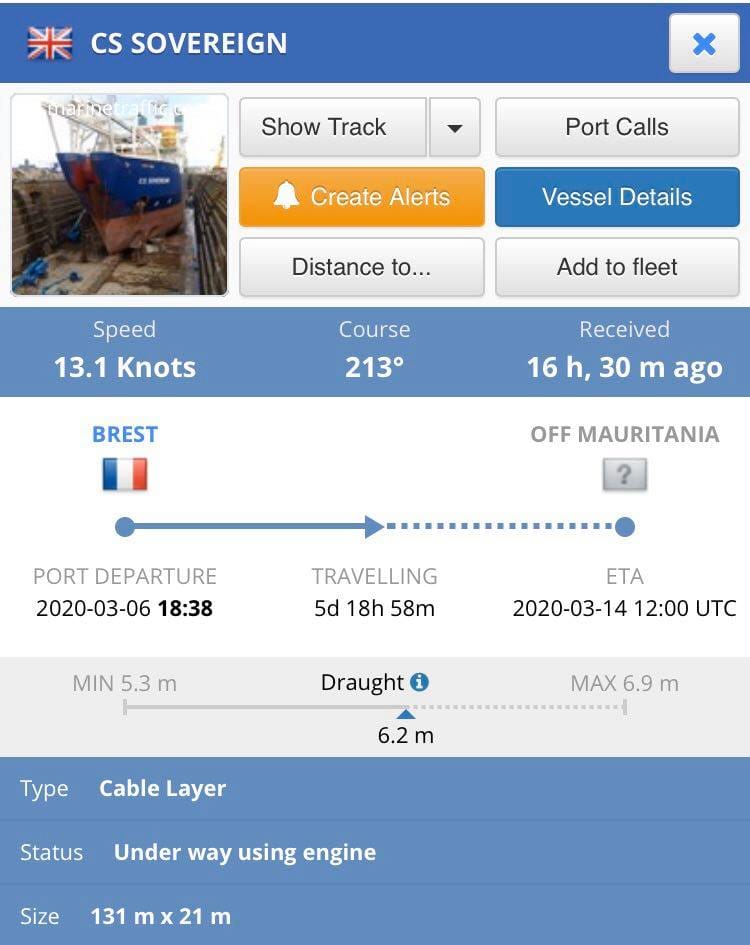Click the United Kingdom flag icon
The height and width of the screenshot is (945, 750).
click(50, 43)
